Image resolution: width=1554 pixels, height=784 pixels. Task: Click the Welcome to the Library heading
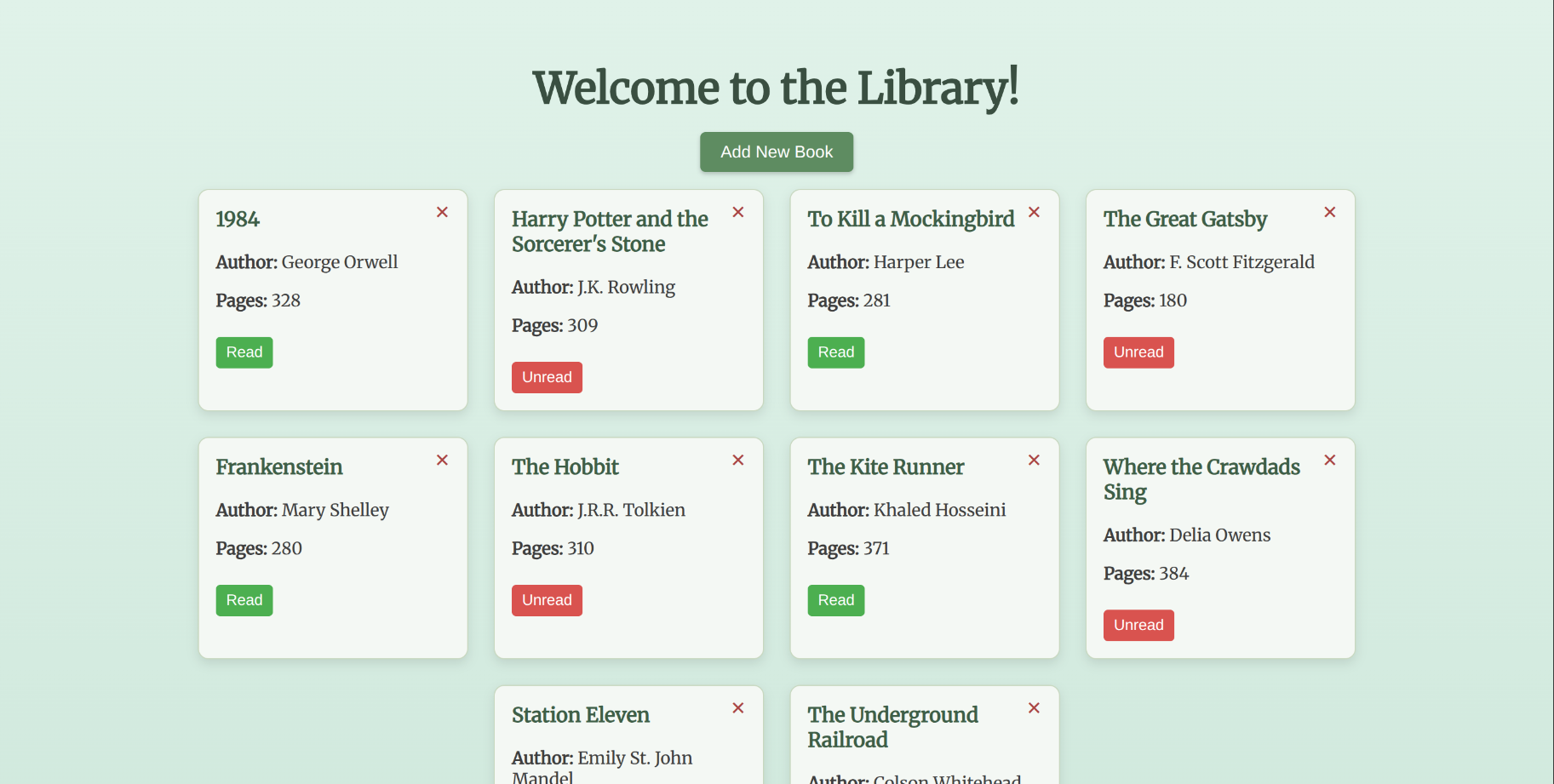776,88
